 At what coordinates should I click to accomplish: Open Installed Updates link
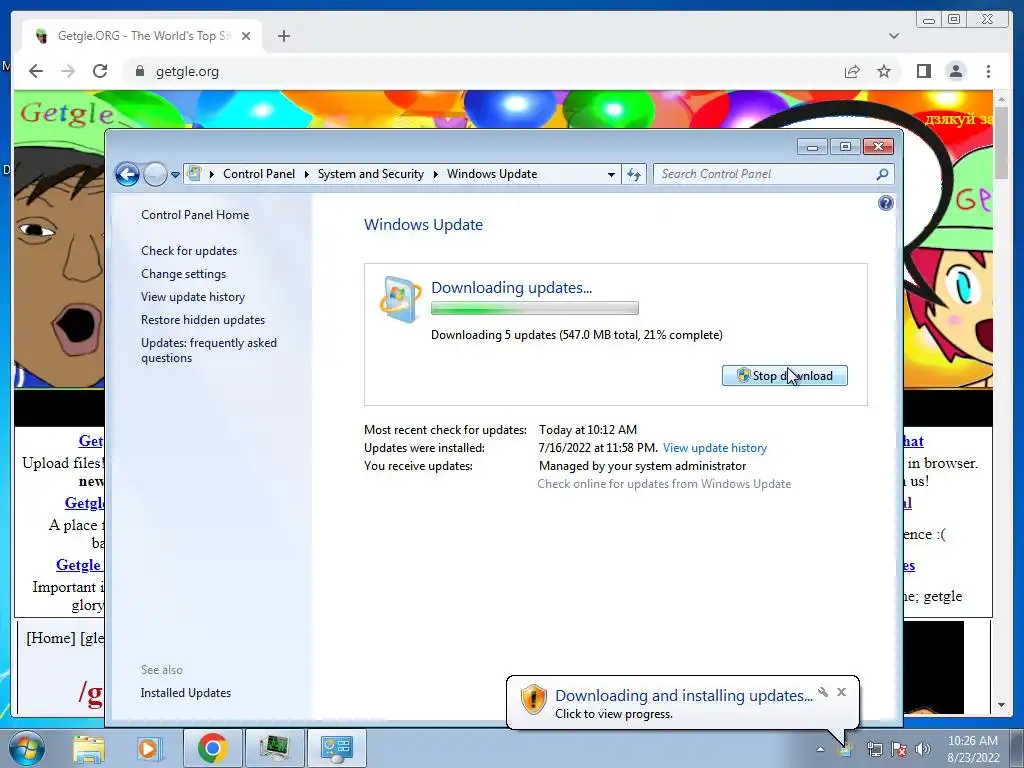point(185,693)
